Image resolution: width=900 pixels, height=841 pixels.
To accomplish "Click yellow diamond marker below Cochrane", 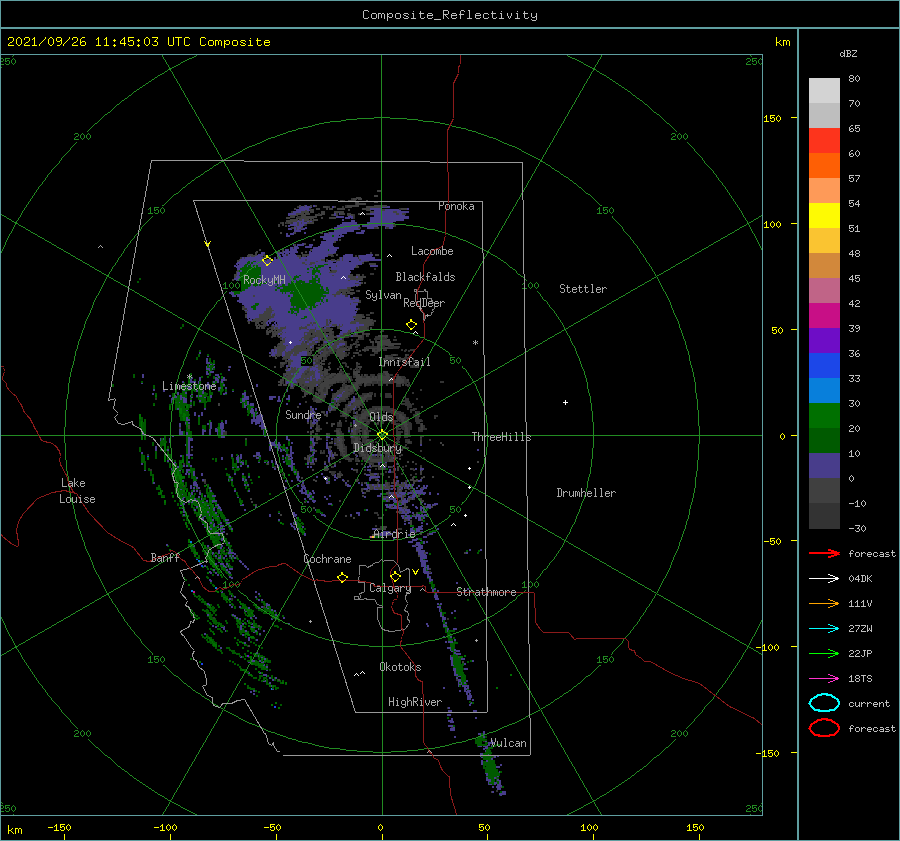I will coord(343,577).
